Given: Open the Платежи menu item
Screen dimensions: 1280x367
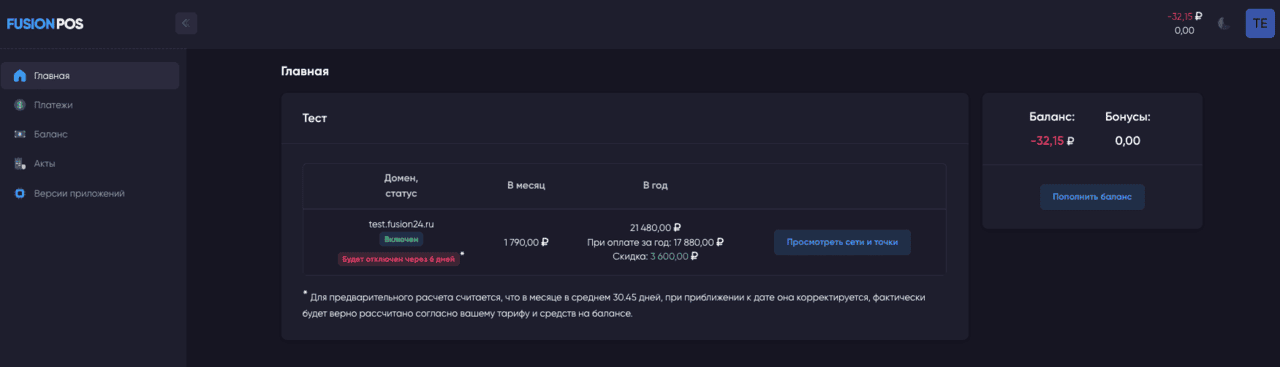Looking at the screenshot, I should tap(90, 105).
